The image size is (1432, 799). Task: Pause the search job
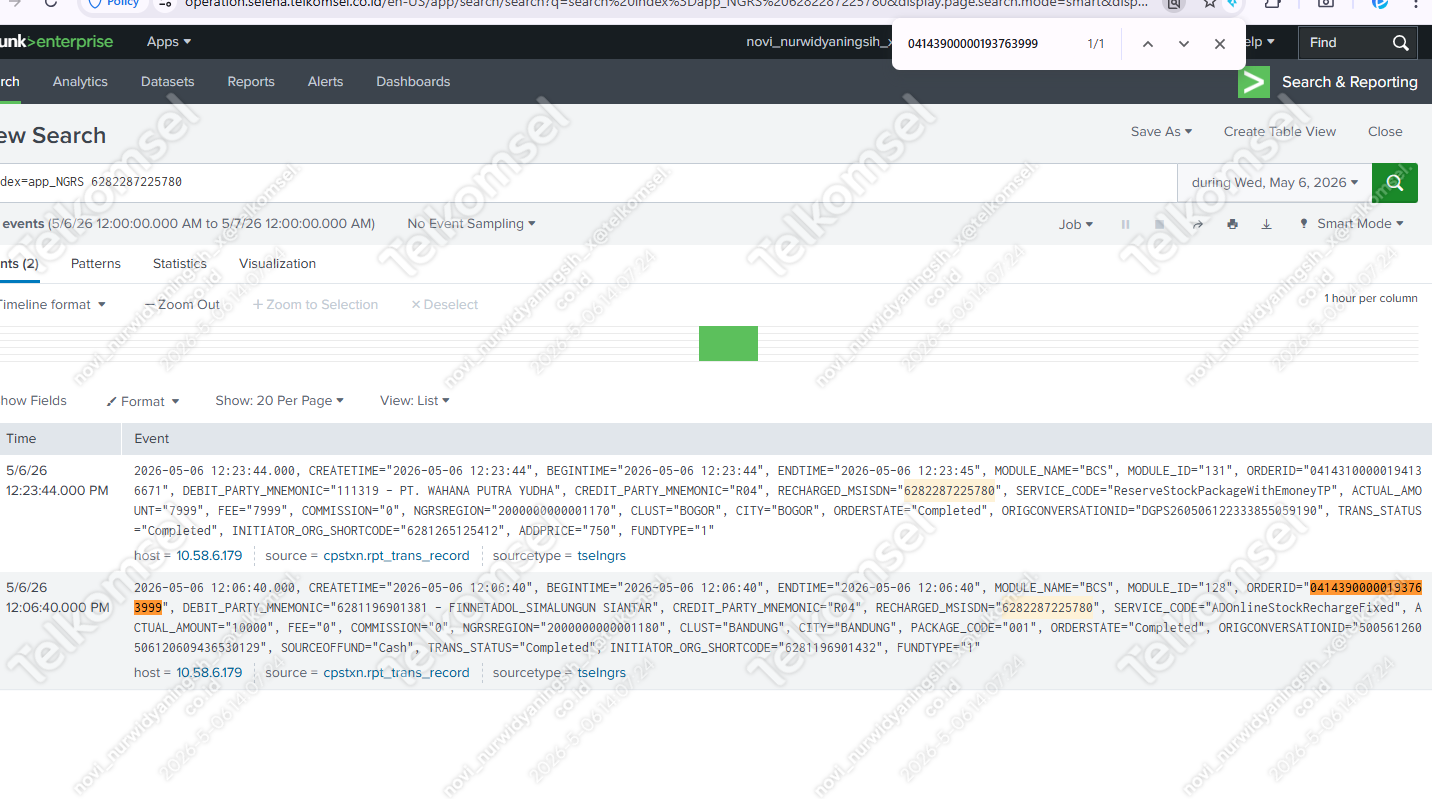[1125, 224]
